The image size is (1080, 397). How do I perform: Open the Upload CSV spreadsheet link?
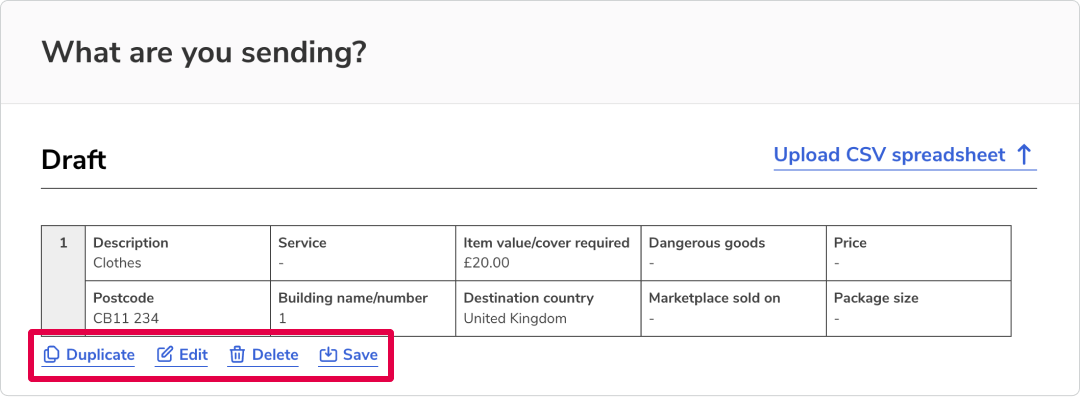pos(904,154)
